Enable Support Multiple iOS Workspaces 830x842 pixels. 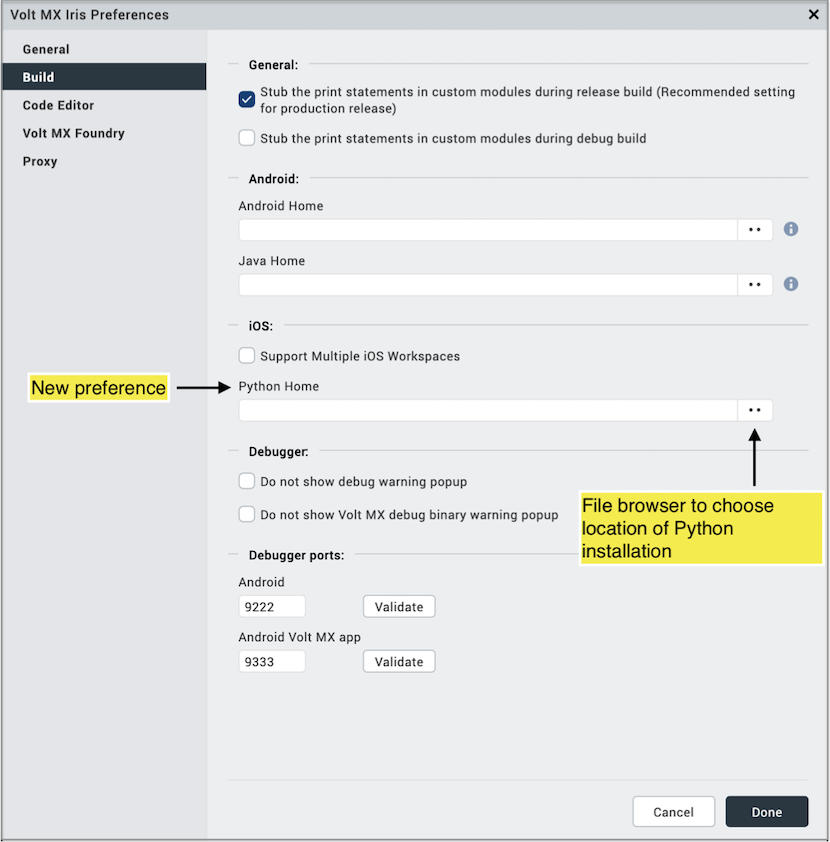(x=247, y=355)
